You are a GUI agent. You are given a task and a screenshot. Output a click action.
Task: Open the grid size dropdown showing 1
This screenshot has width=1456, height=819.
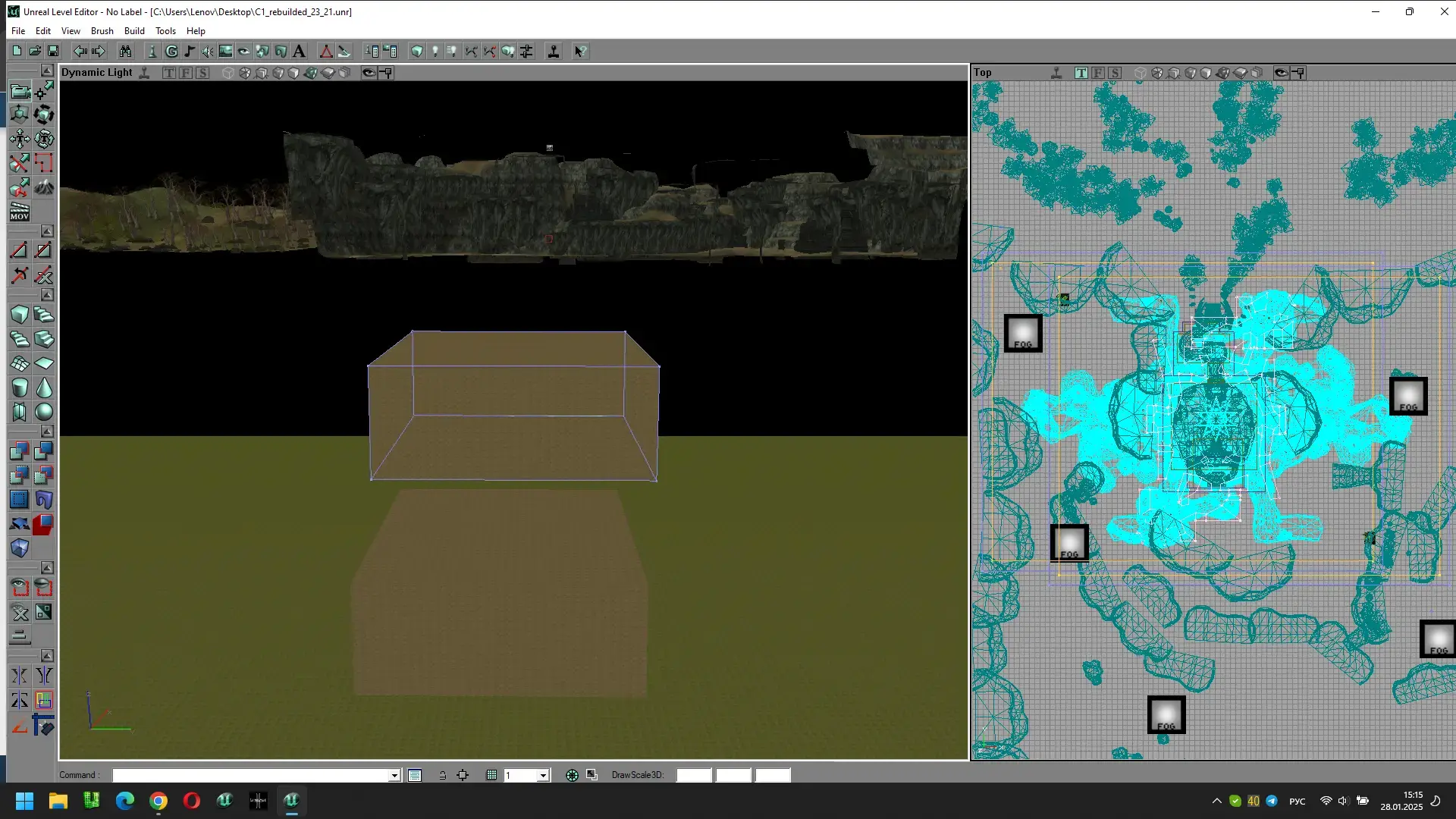(x=543, y=775)
